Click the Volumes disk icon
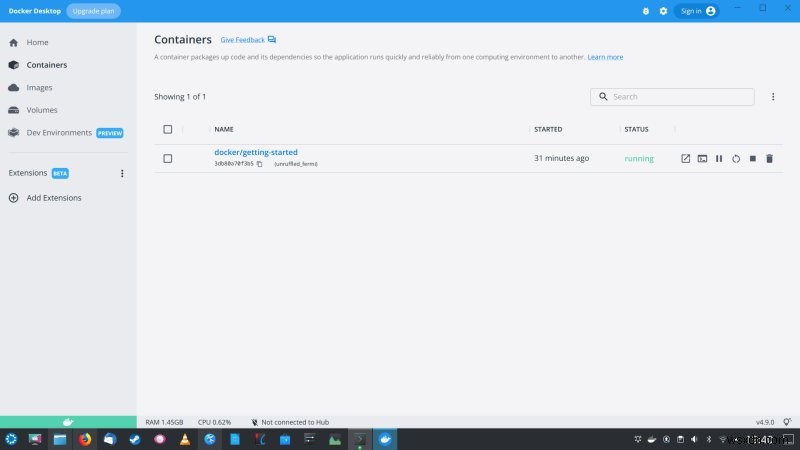This screenshot has height=450, width=800. [14, 110]
